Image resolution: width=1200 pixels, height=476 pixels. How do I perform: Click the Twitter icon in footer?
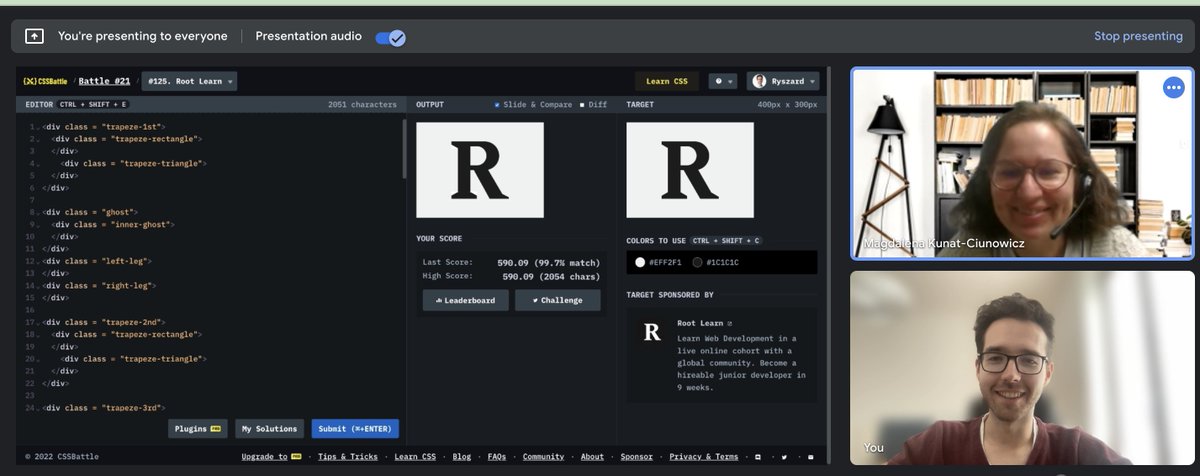tap(784, 457)
